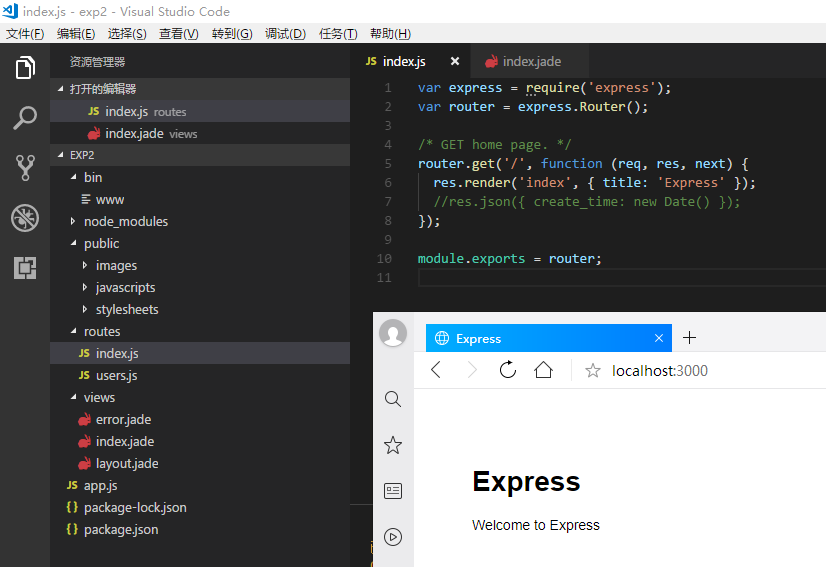Image resolution: width=826 pixels, height=567 pixels.
Task: Open the Source Control view
Action: [x=25, y=168]
